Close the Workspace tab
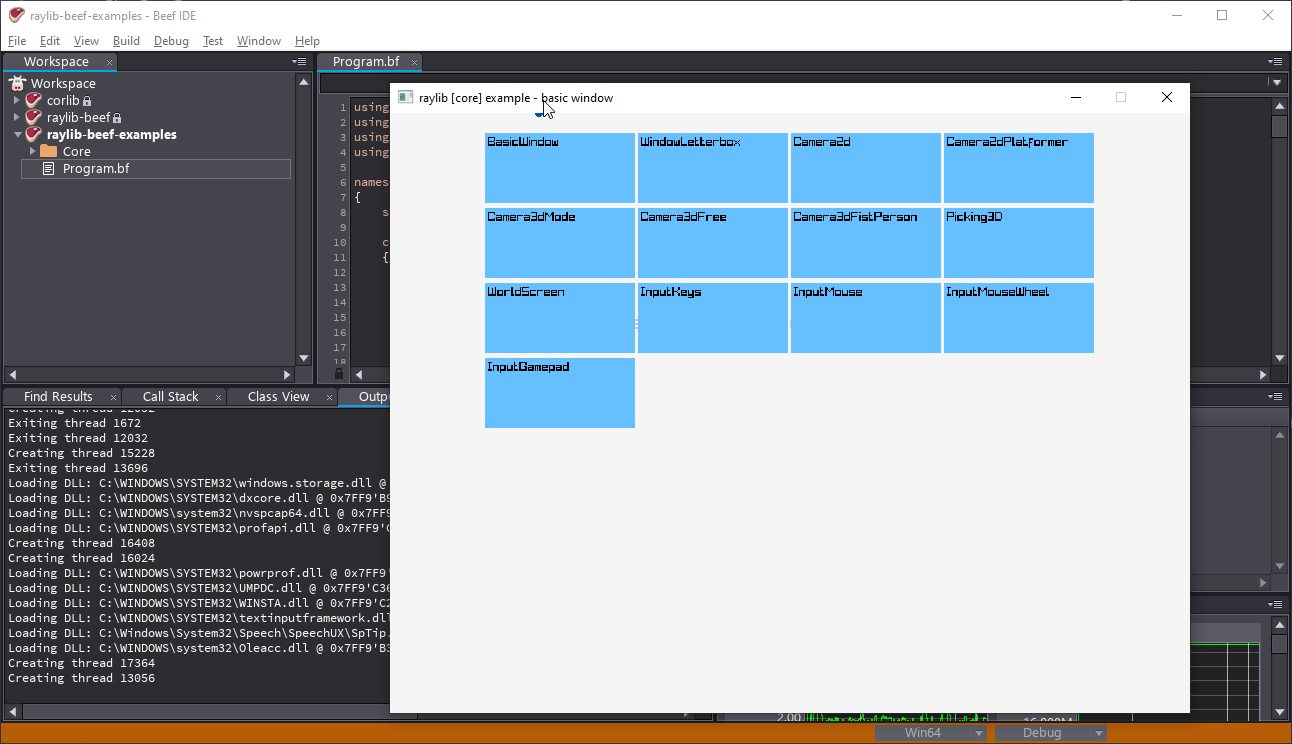 coord(110,62)
